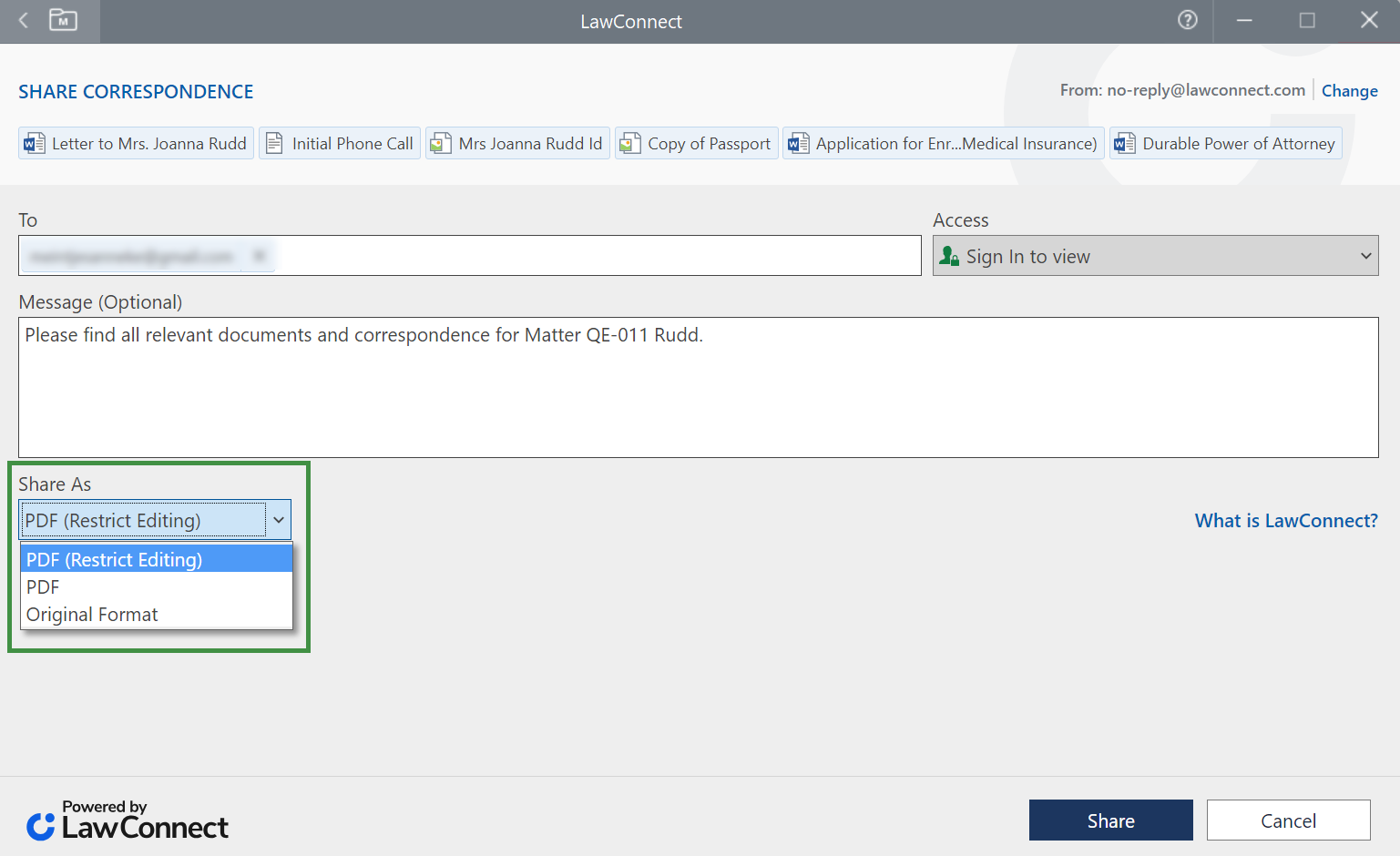Click the Word icon of Letter to Mrs. Joanna Rudd
This screenshot has width=1400, height=856.
(35, 144)
